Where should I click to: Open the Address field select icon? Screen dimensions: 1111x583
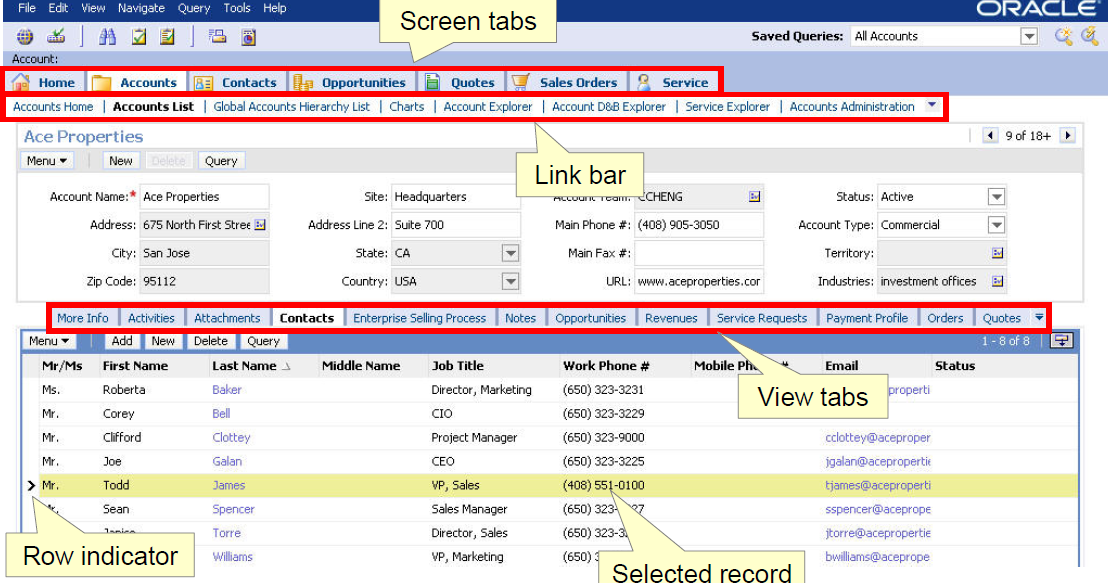tap(260, 225)
